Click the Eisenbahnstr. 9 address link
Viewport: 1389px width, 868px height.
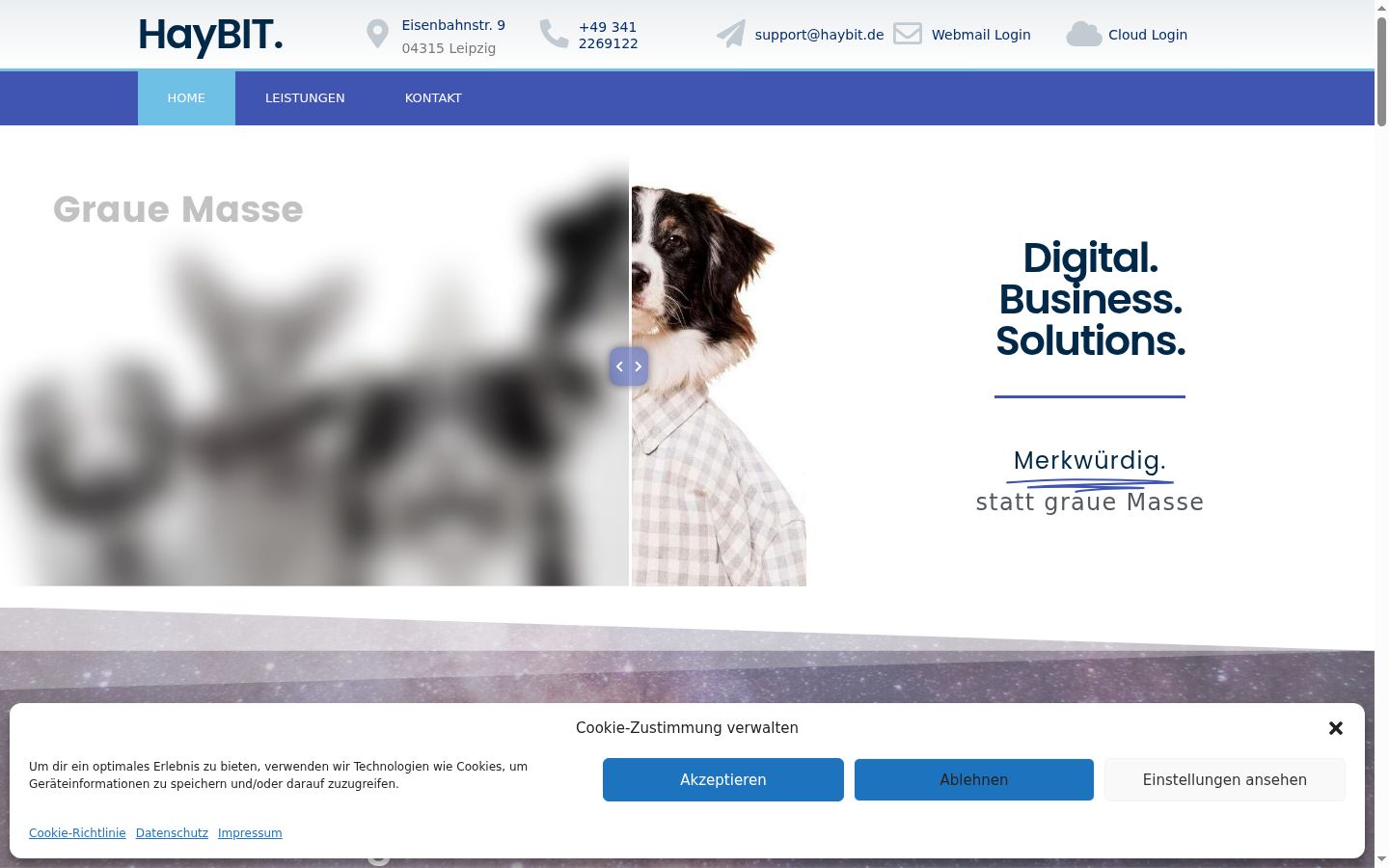[453, 25]
